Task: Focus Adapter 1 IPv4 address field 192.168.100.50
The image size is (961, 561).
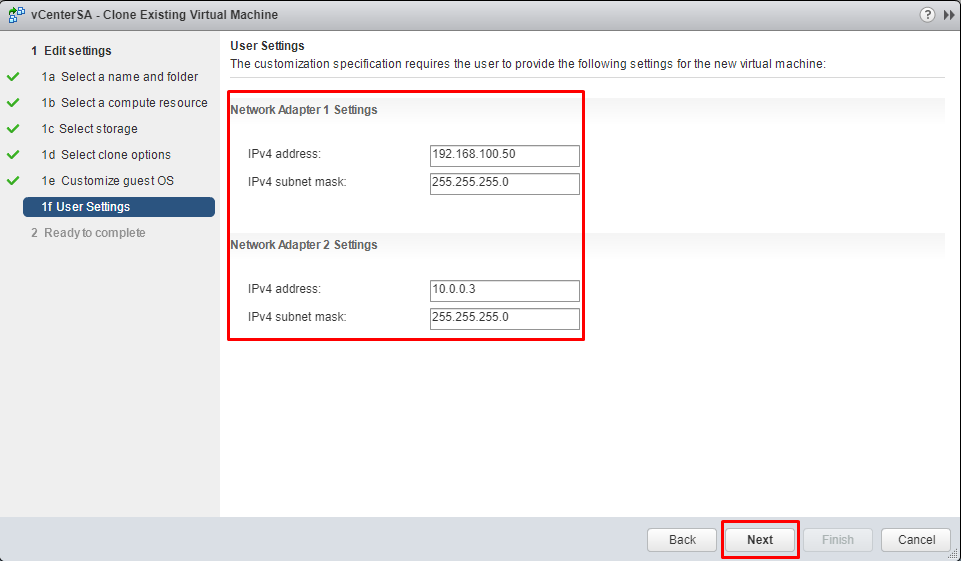Action: [x=504, y=156]
